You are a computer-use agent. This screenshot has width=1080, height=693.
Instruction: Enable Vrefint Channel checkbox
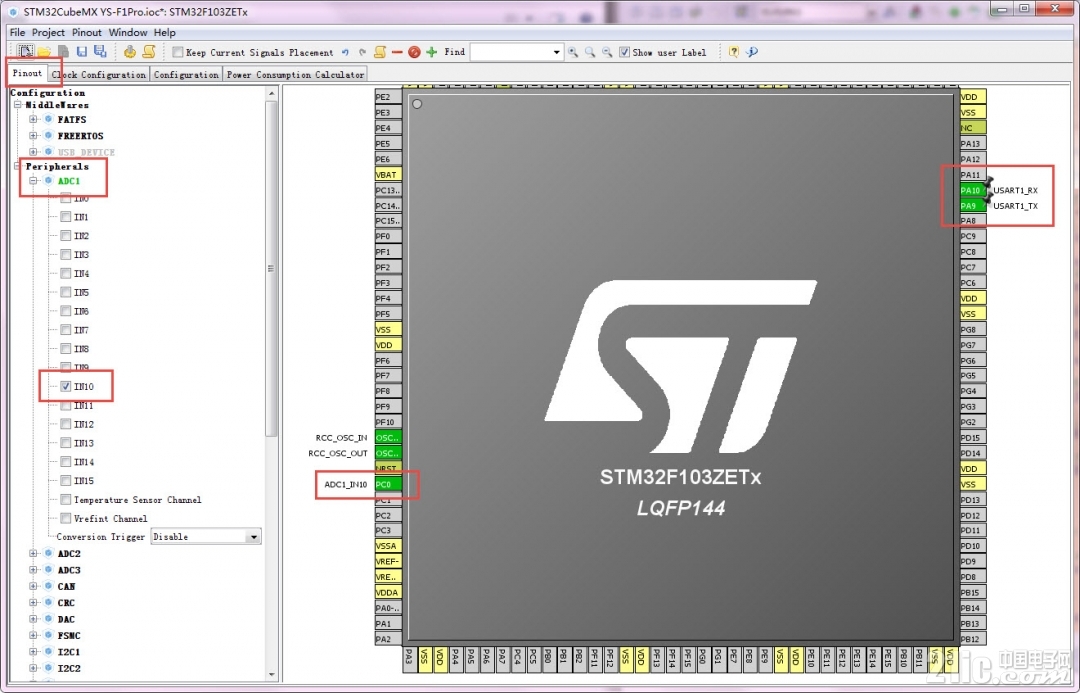[x=65, y=518]
